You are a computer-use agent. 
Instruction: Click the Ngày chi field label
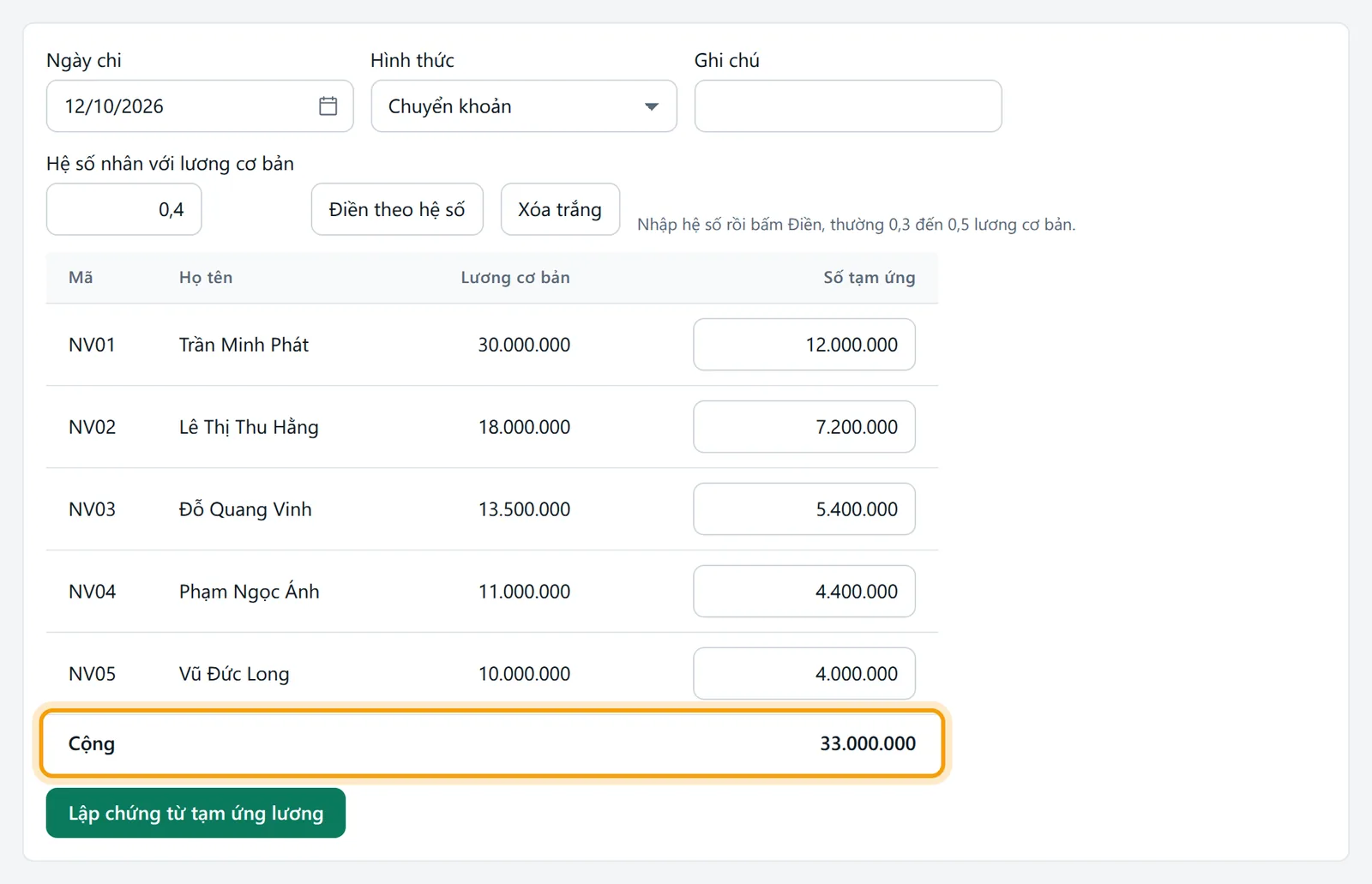coord(84,61)
